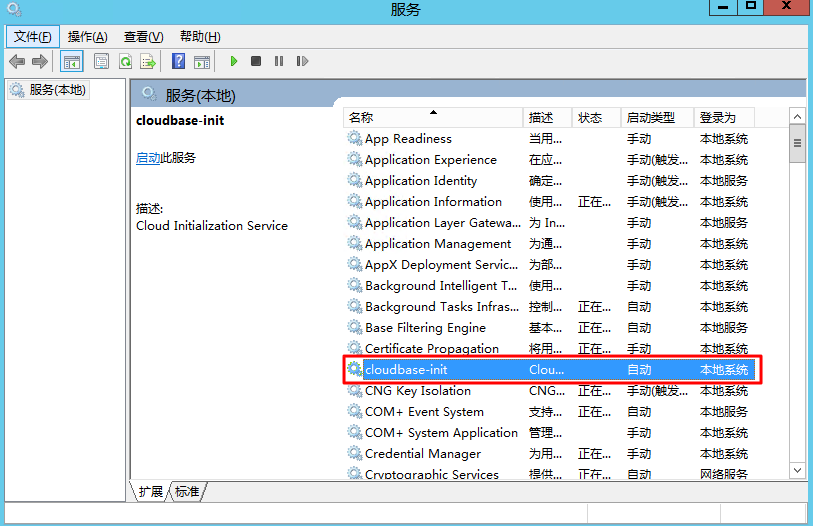Go forward with the right arrow toolbar icon
The width and height of the screenshot is (813, 526).
pos(39,62)
